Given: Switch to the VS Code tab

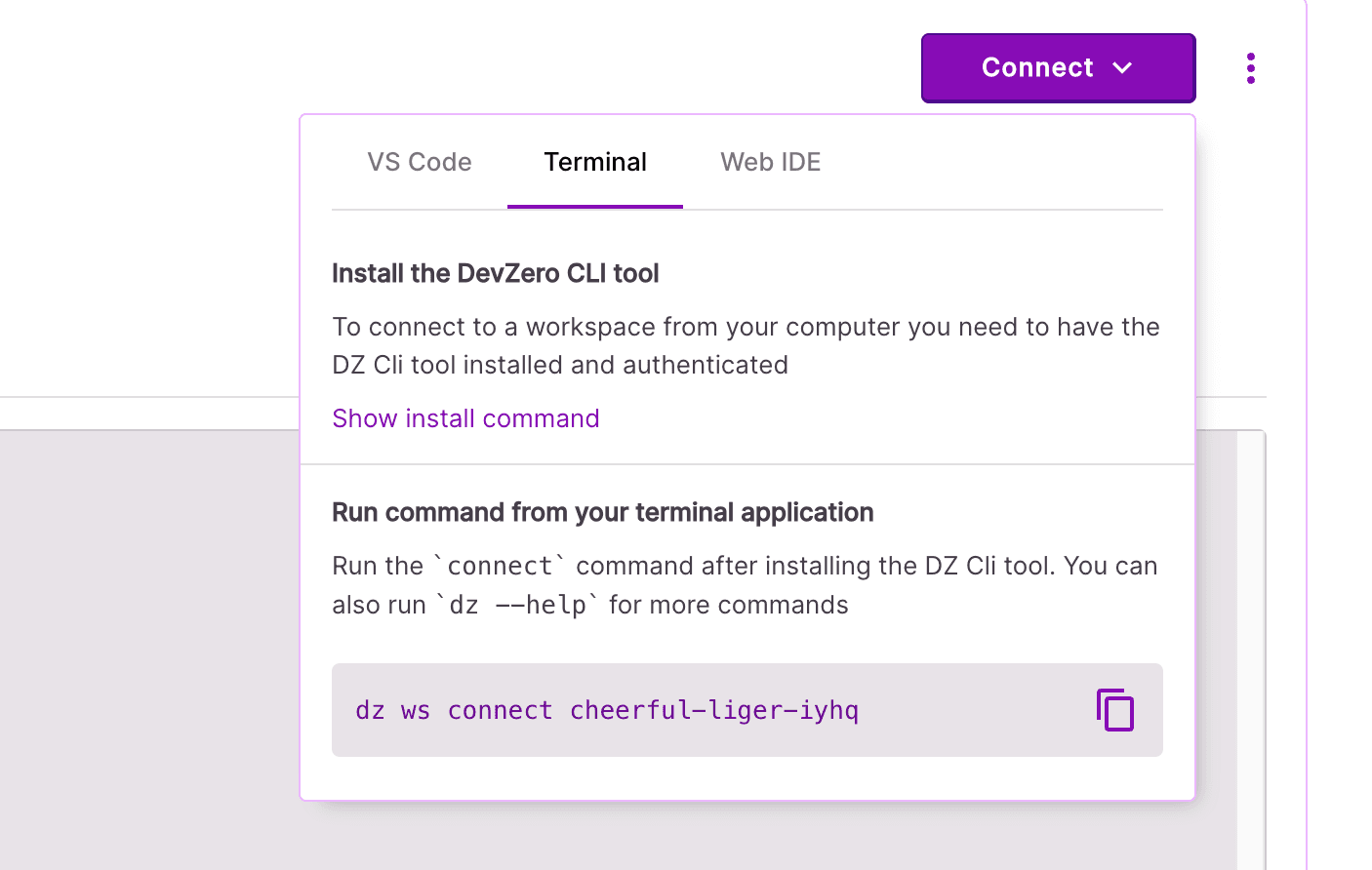Looking at the screenshot, I should coord(420,162).
